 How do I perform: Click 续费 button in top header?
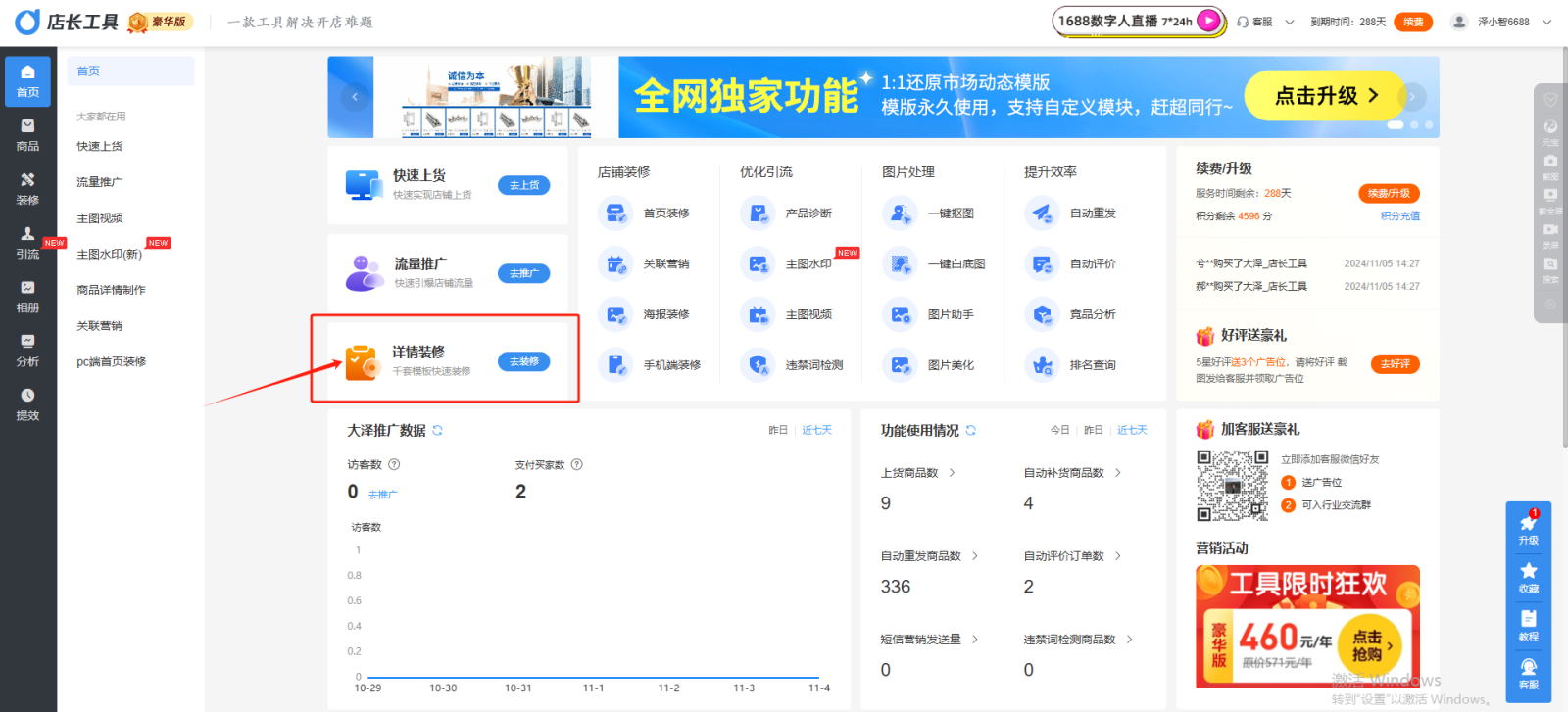click(1413, 22)
